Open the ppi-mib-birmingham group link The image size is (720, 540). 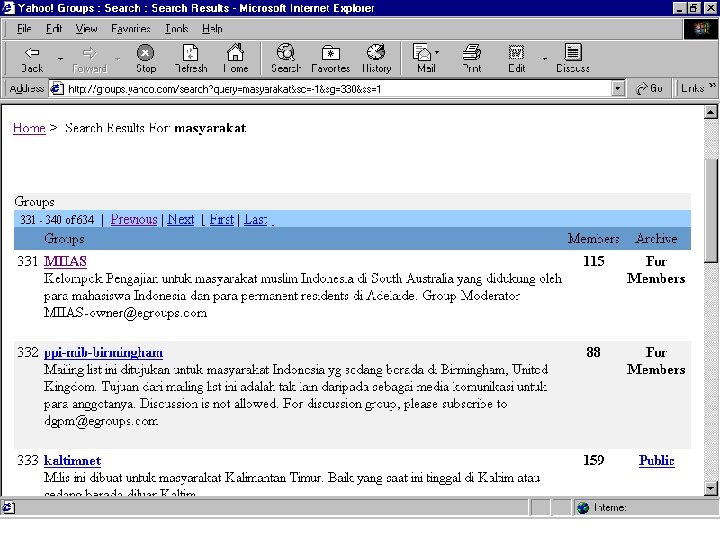tap(103, 353)
